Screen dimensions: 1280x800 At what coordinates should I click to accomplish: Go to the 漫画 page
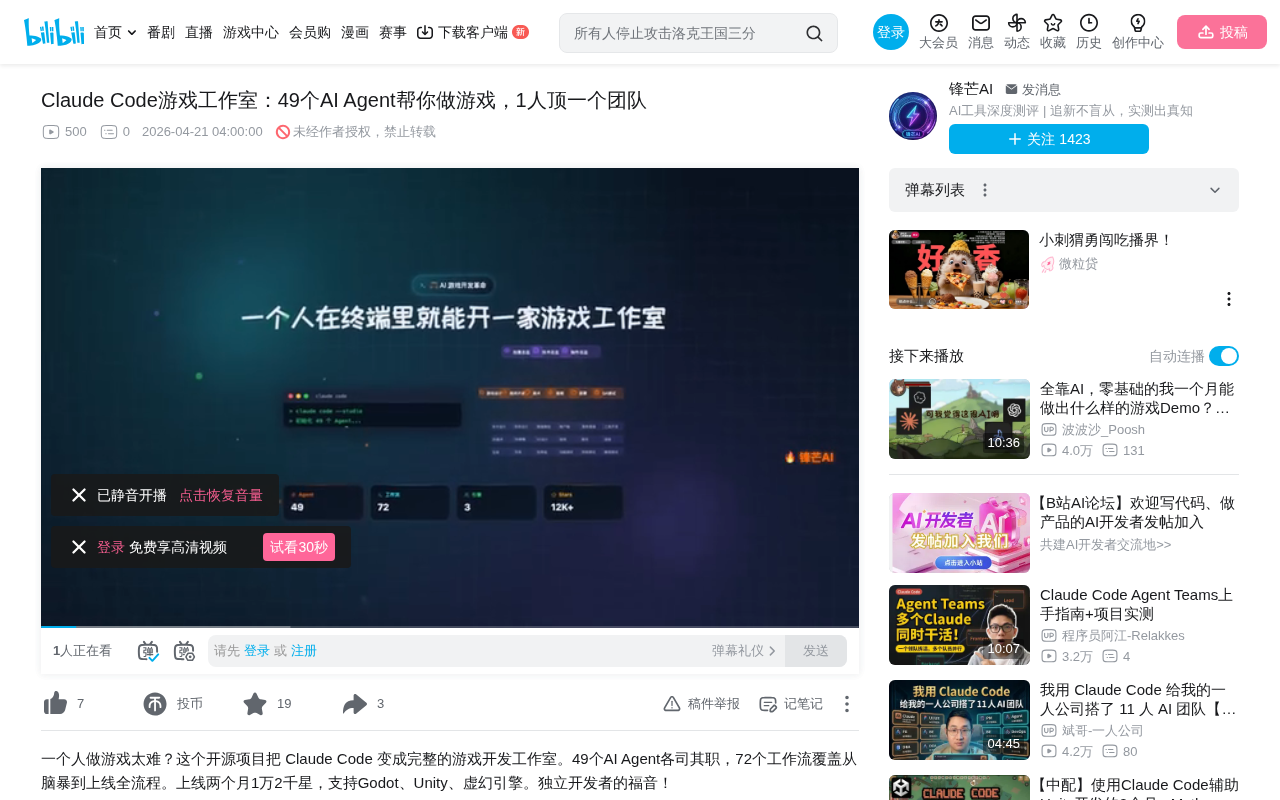tap(355, 32)
